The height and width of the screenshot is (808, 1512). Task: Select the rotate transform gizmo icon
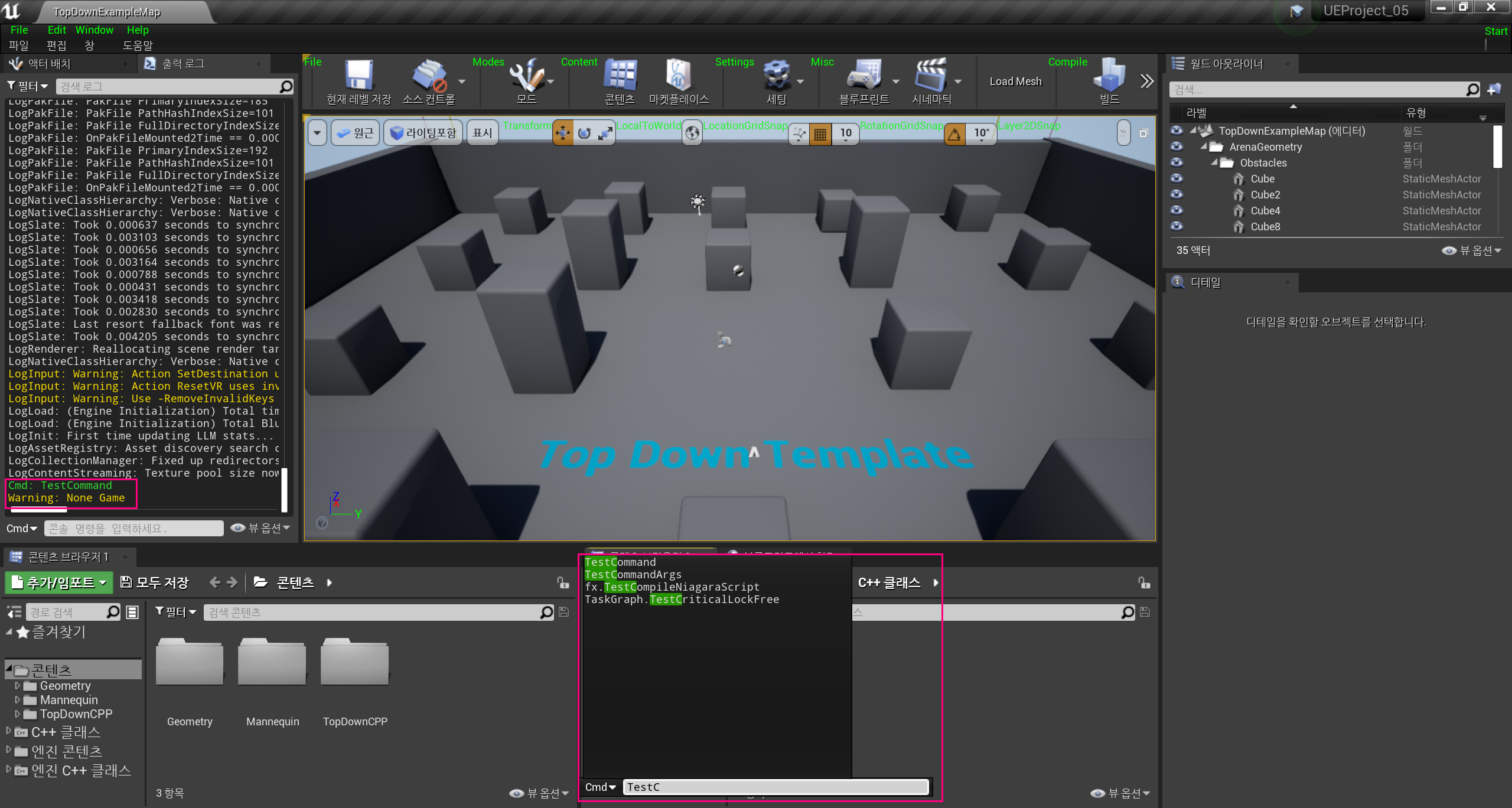[x=584, y=133]
